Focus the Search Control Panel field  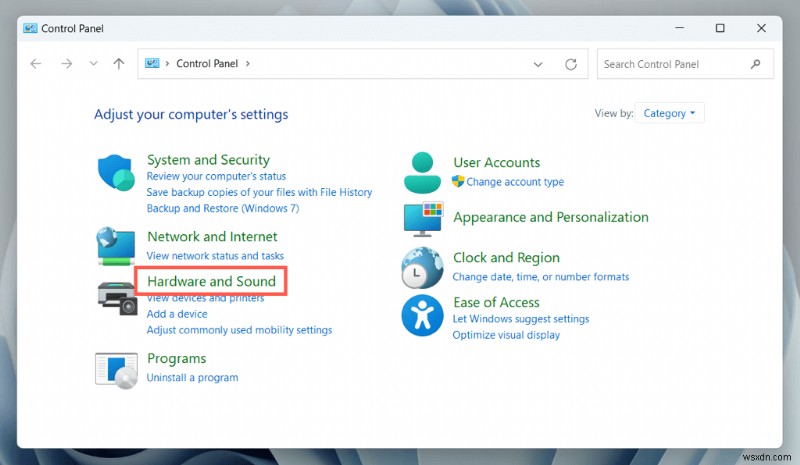685,64
